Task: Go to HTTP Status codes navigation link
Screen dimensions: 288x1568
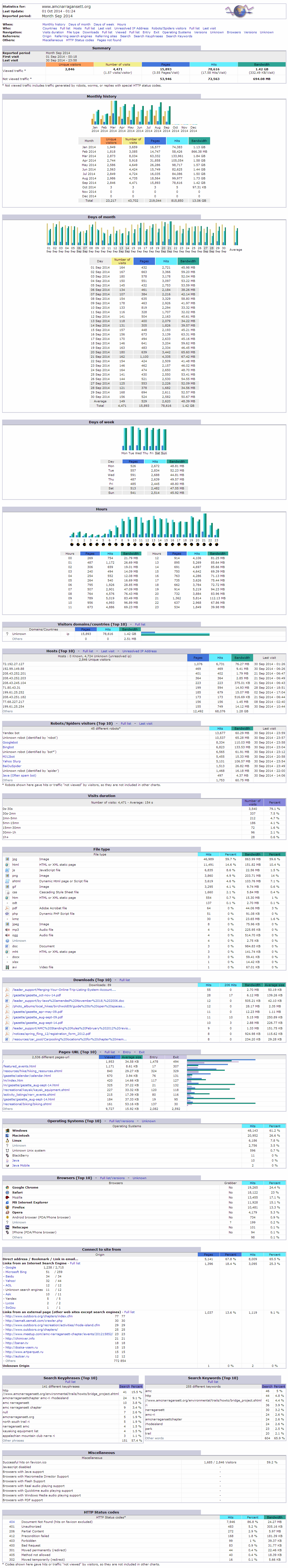Action: pyautogui.click(x=80, y=40)
